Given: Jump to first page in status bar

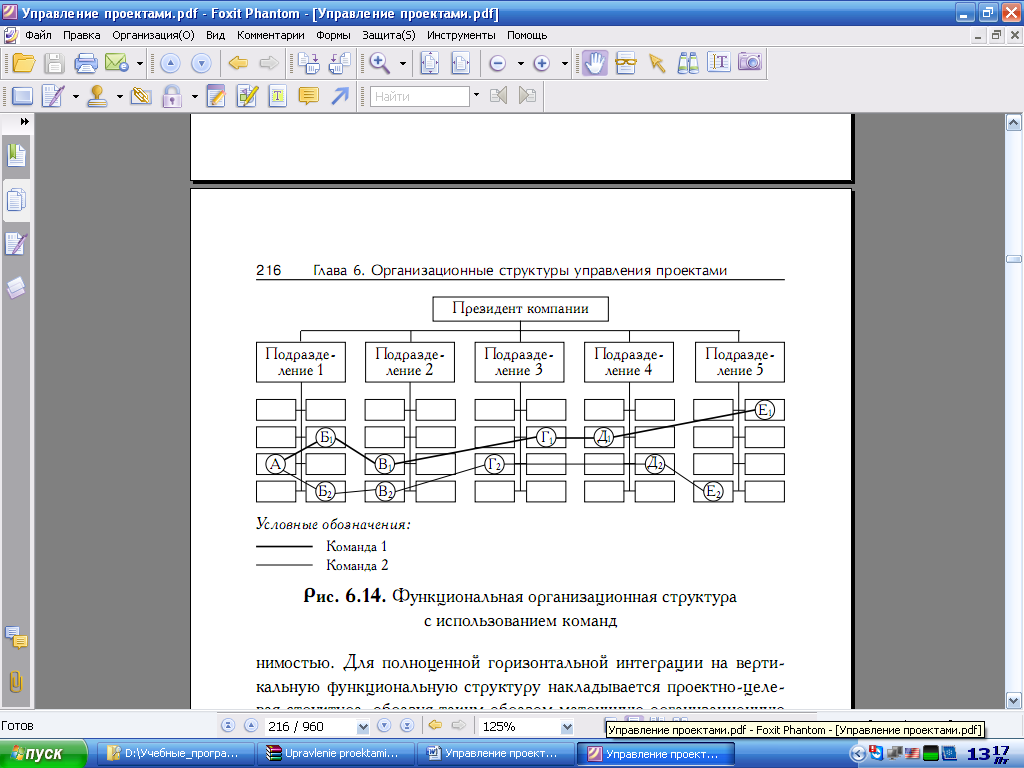Looking at the screenshot, I should click(228, 726).
